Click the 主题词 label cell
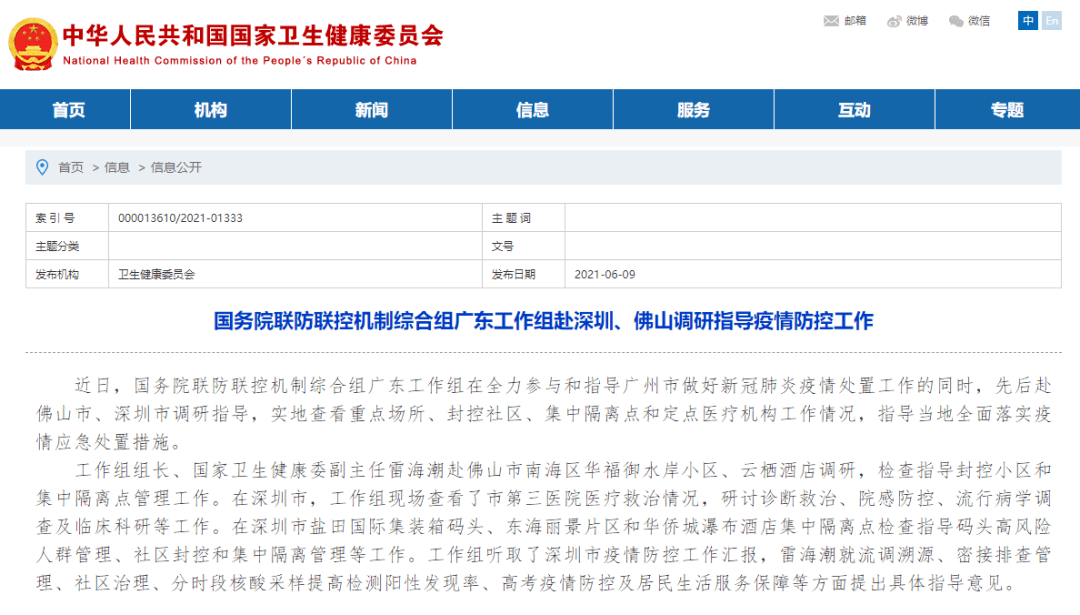1080x615 pixels. pos(523,218)
